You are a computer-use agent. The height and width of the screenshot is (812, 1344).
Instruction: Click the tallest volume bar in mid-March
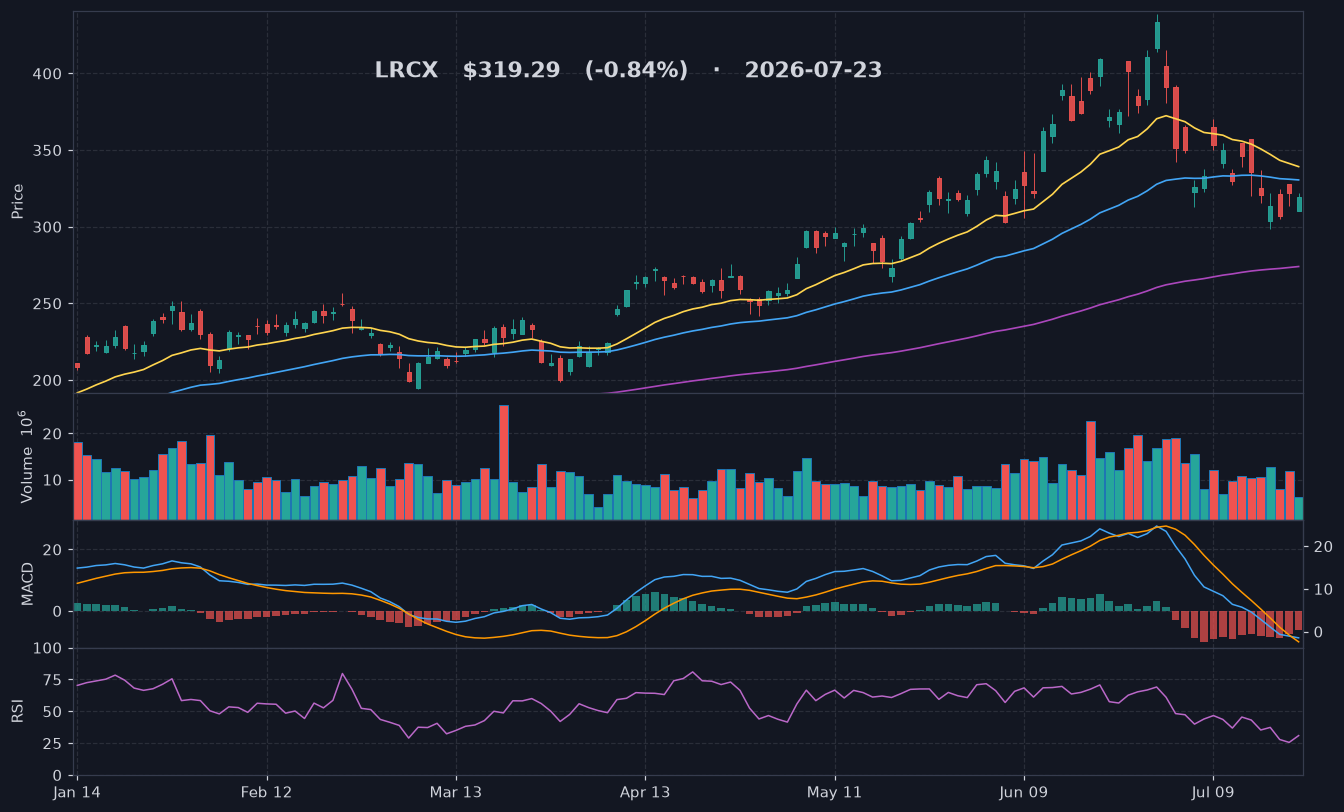tap(504, 463)
